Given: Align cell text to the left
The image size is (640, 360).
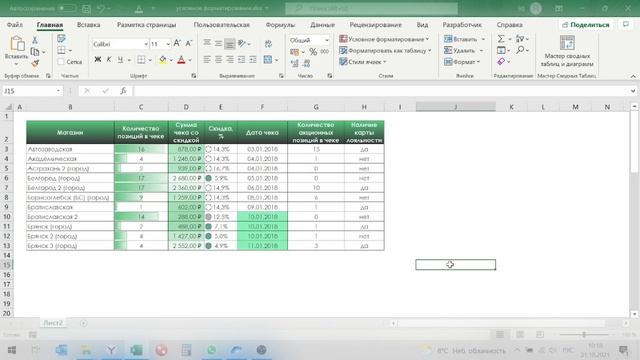Looking at the screenshot, I should click(207, 60).
